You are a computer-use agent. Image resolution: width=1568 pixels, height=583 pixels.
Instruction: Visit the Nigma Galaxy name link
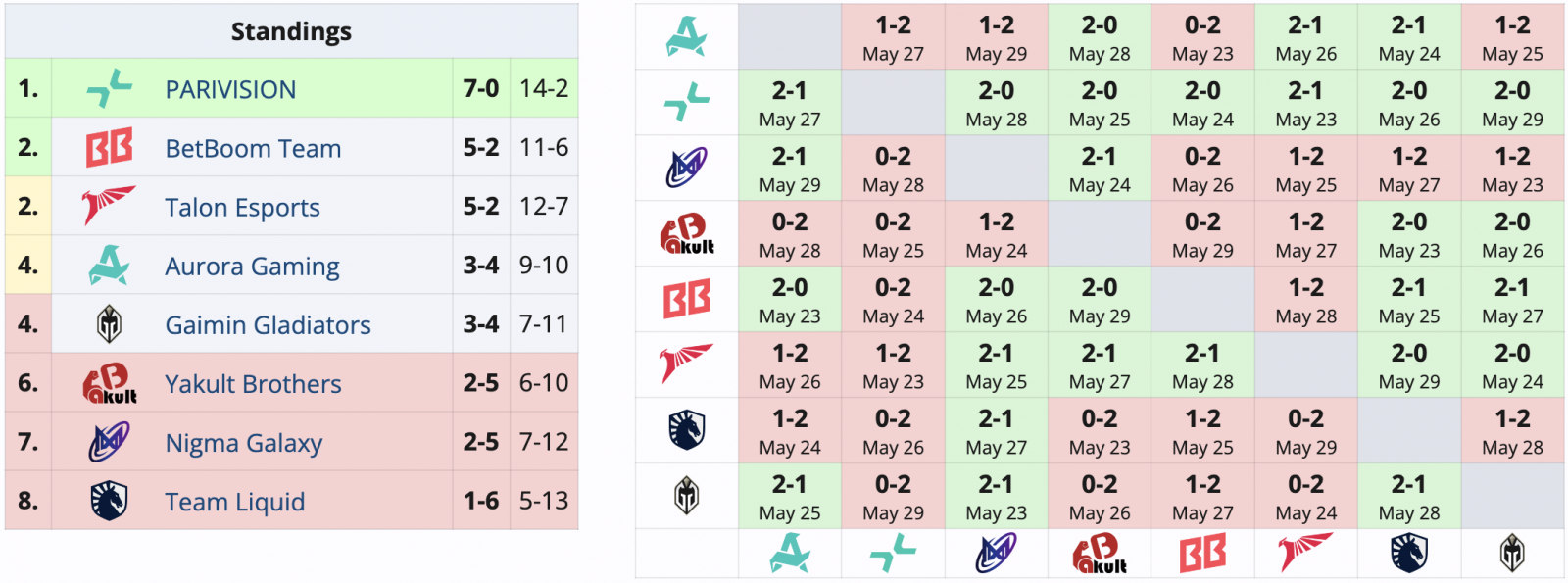[x=243, y=443]
